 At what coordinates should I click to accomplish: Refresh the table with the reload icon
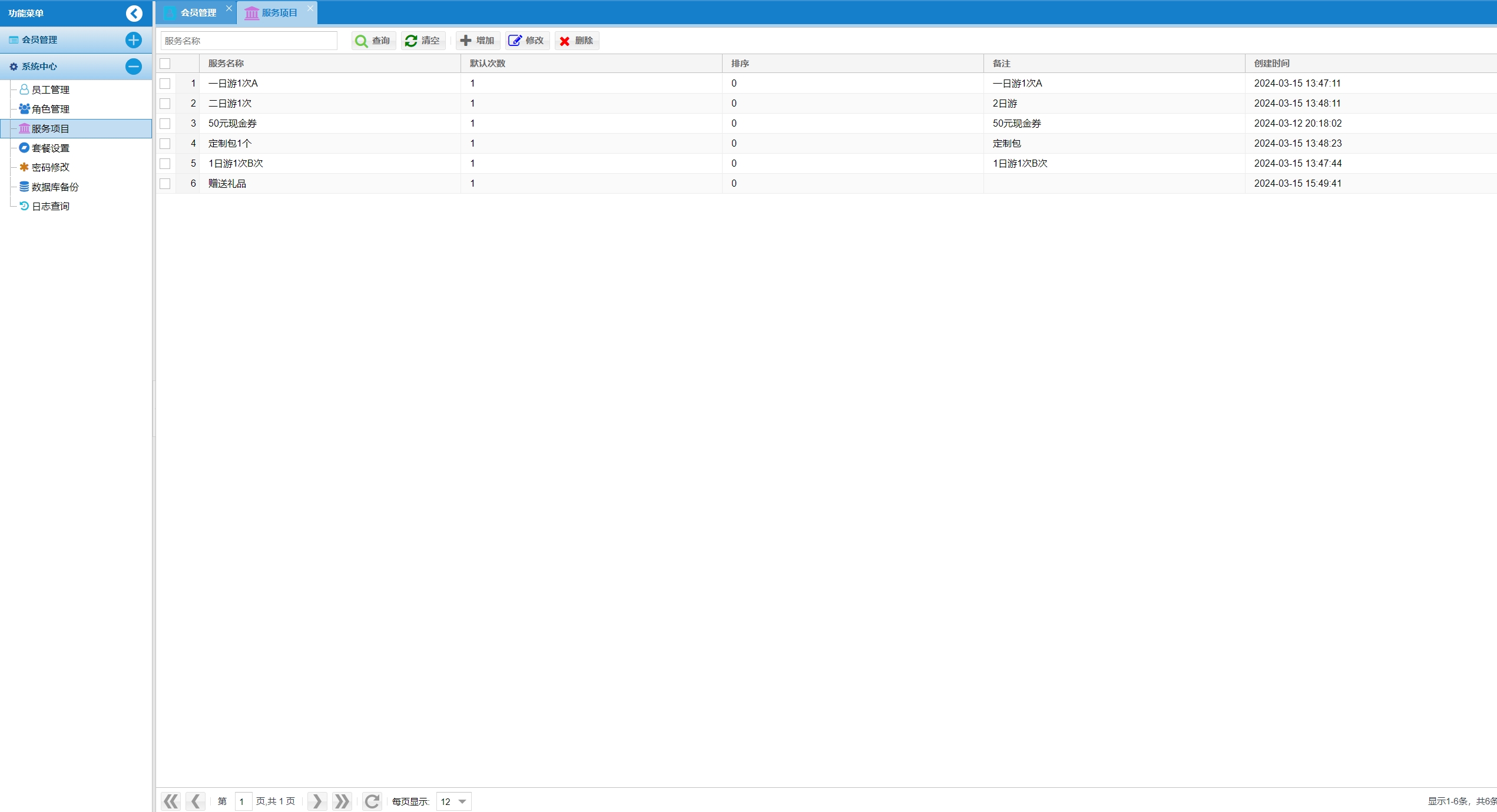tap(372, 801)
